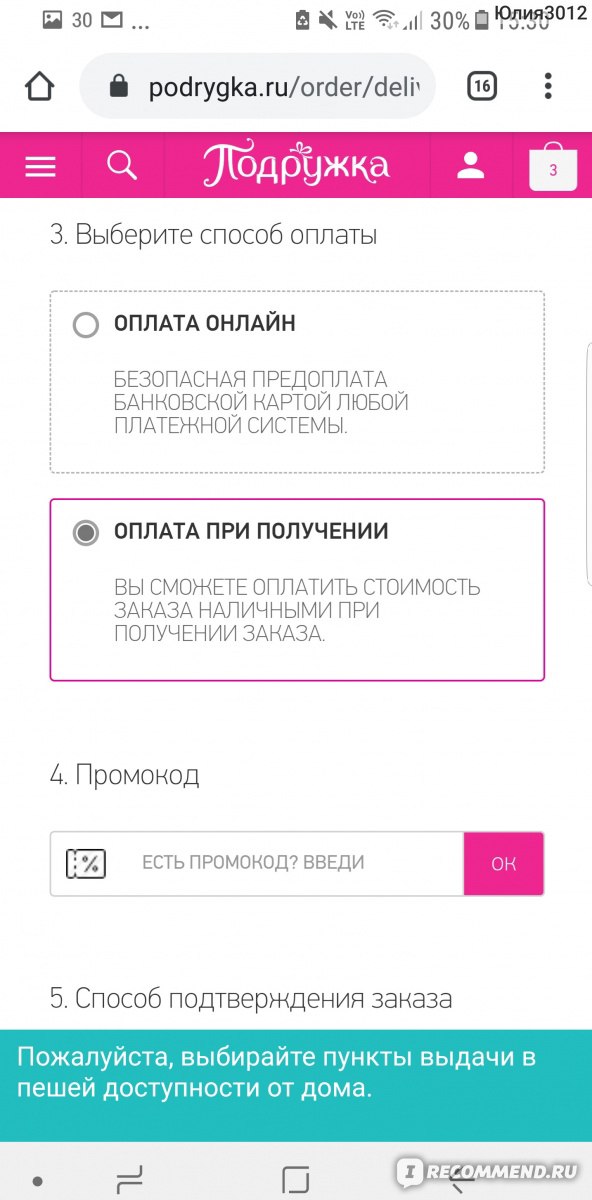Tap the teal pickup points notice banner

(x=296, y=1074)
